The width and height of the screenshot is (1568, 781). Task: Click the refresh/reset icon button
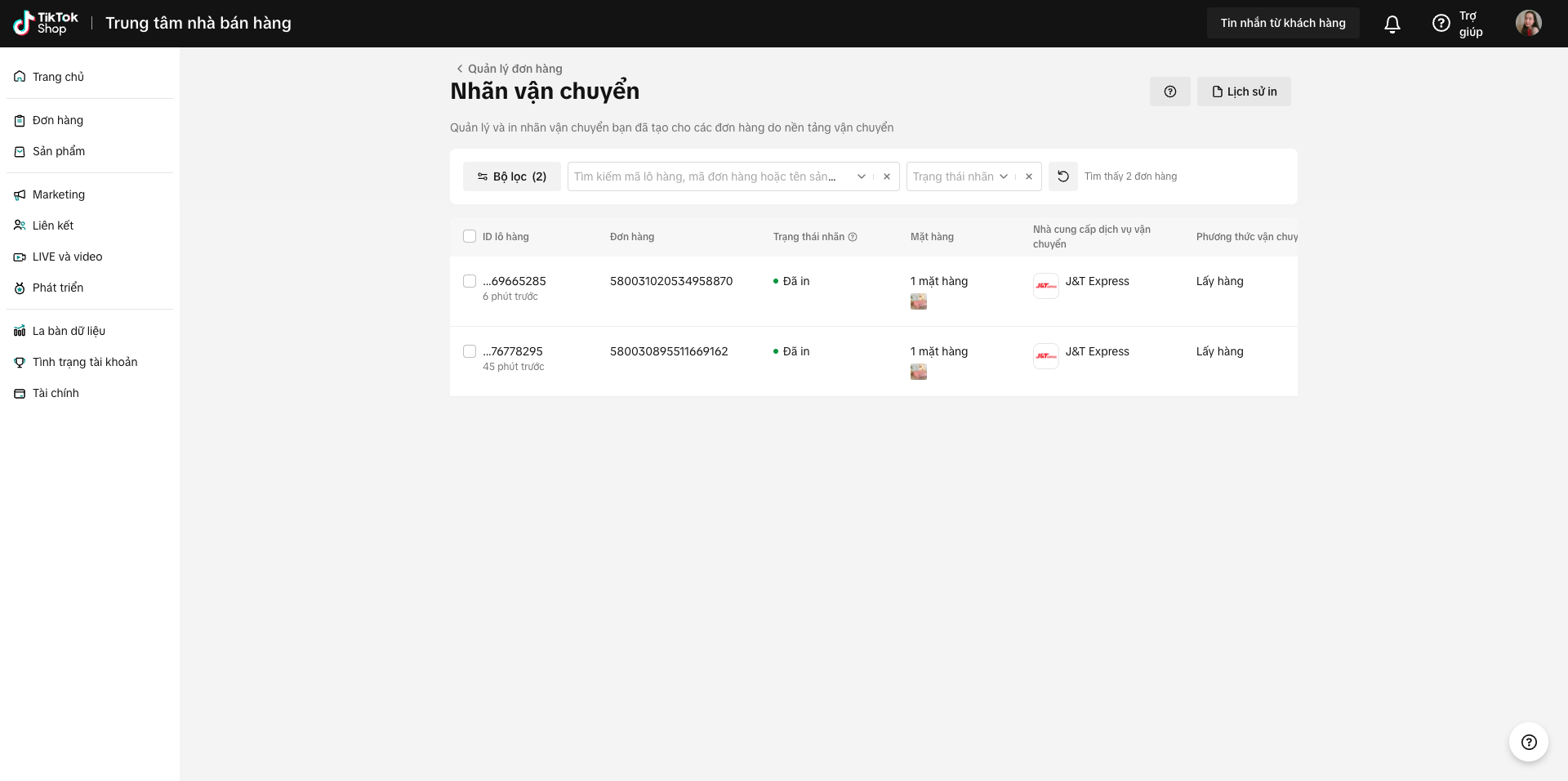(x=1063, y=176)
